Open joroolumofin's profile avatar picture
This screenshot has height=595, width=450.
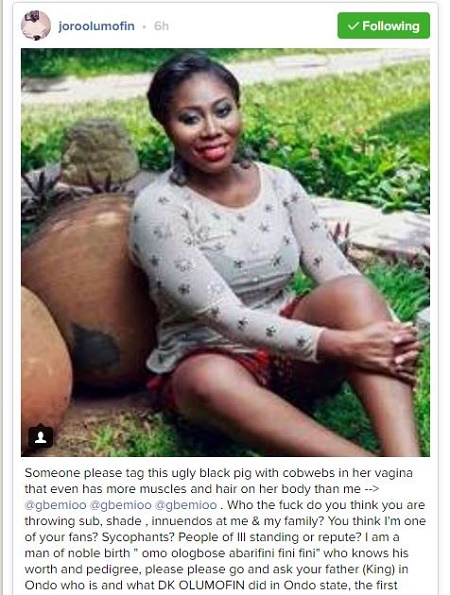pyautogui.click(x=36, y=25)
